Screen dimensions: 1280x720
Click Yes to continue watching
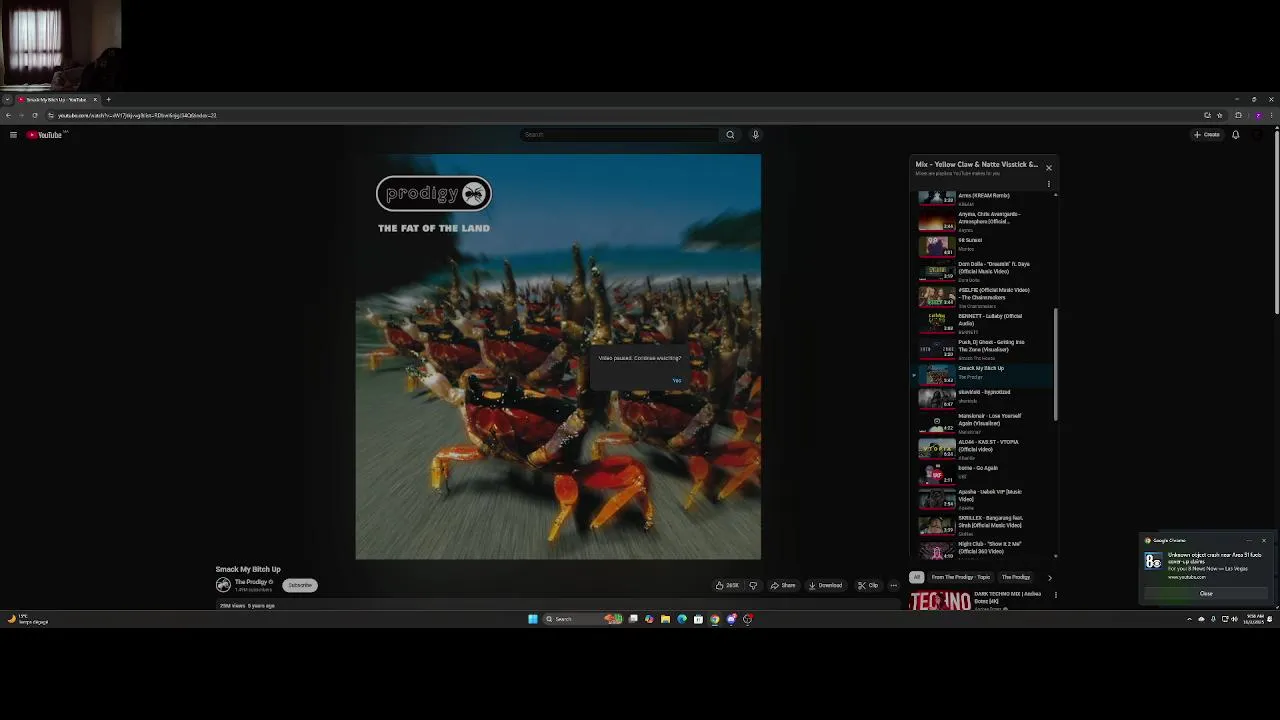[677, 380]
